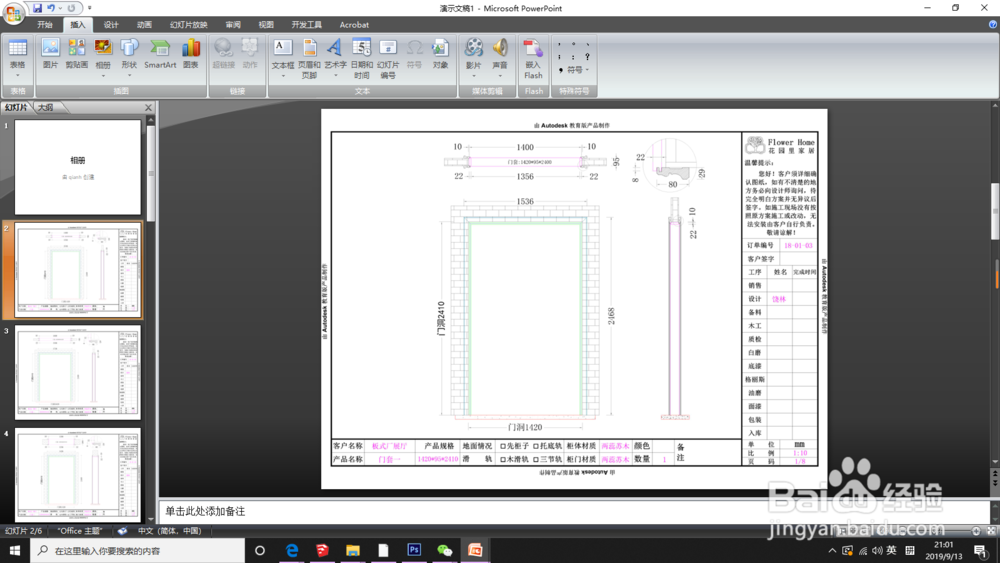Switch to the 开始 ribbon tab
Image resolution: width=1000 pixels, height=563 pixels.
[45, 25]
